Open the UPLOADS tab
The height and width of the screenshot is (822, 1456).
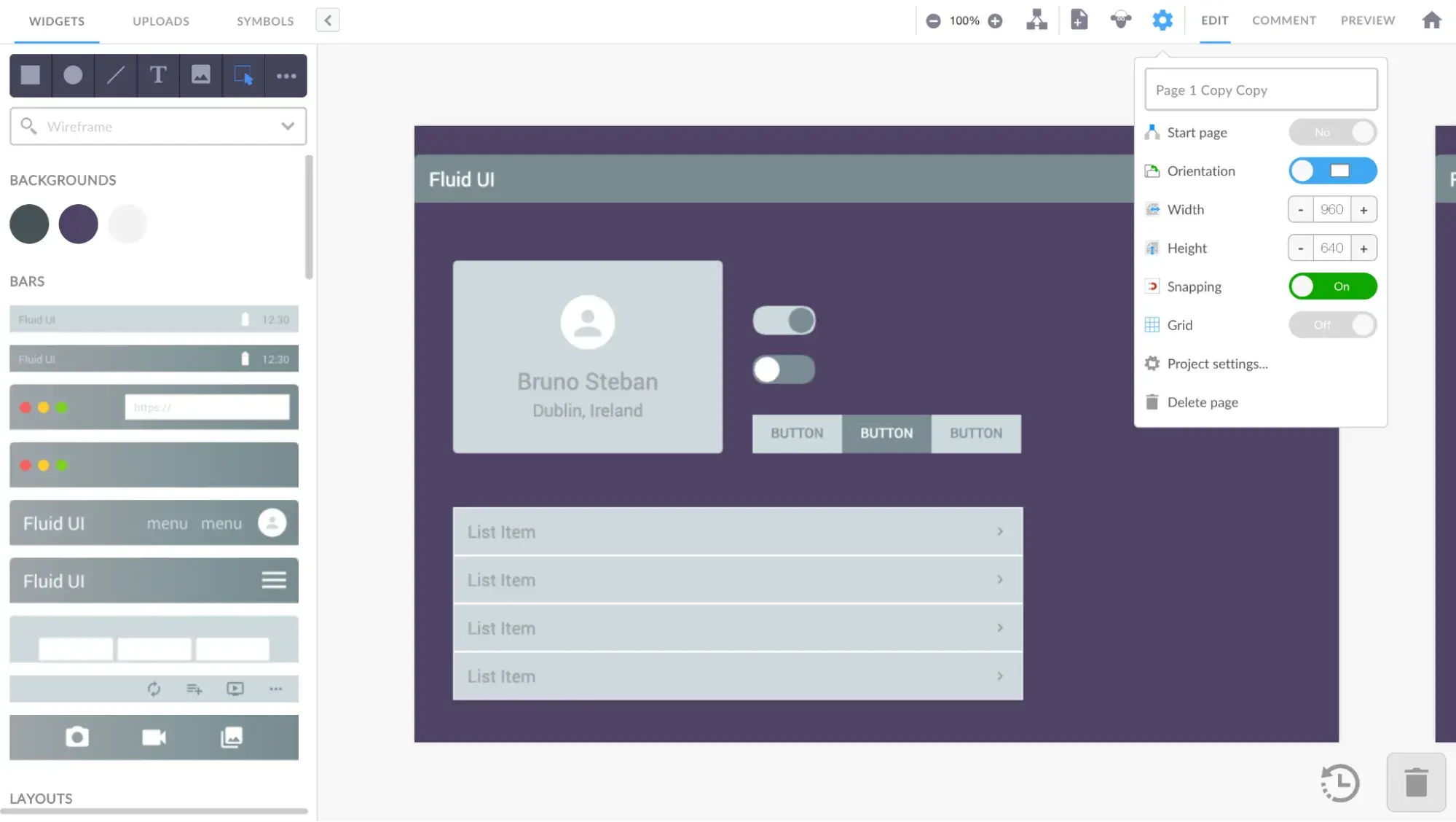tap(160, 21)
